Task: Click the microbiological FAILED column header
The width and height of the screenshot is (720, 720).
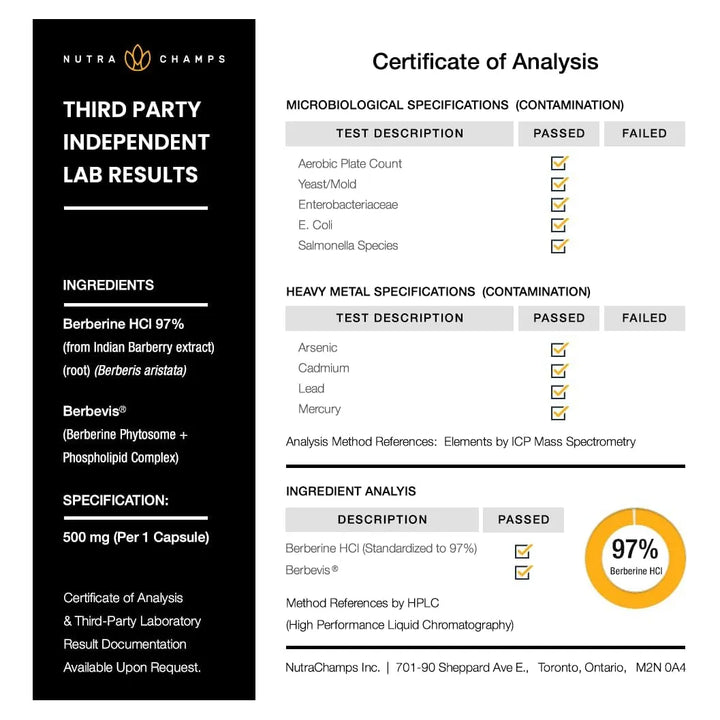Action: 644,134
